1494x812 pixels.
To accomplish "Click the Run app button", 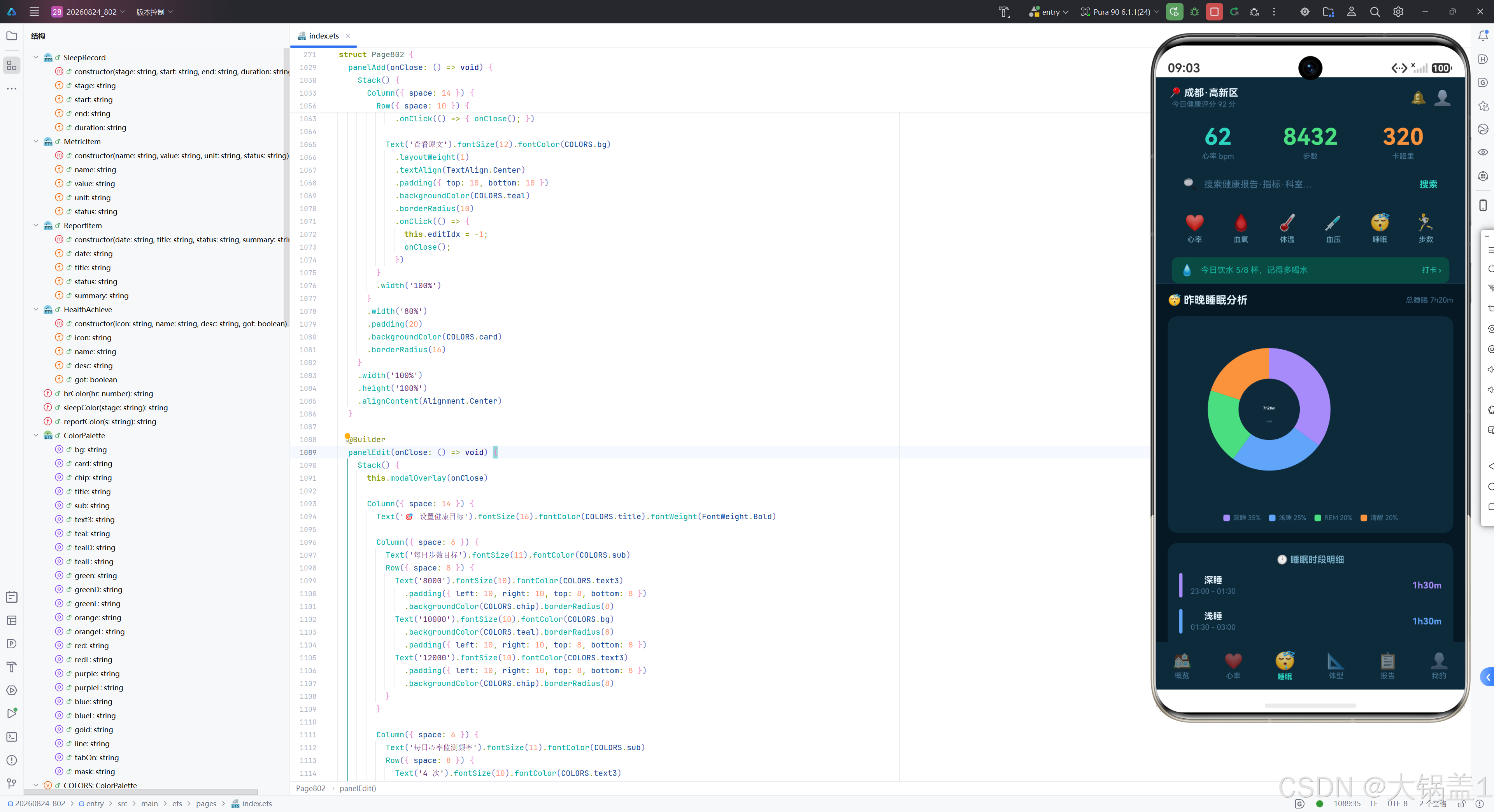I will pos(1175,12).
